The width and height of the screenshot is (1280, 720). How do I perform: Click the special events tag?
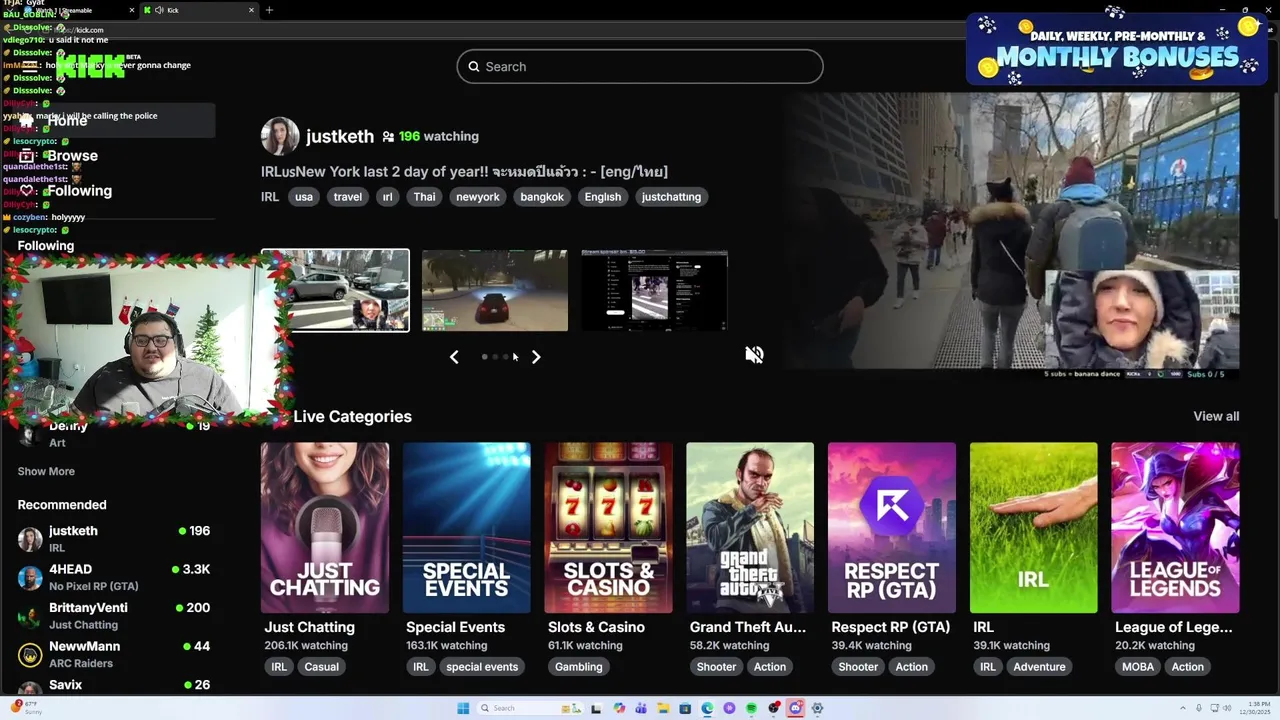(x=482, y=667)
